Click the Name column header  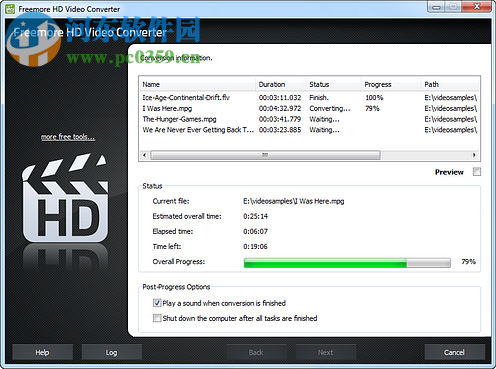tap(197, 84)
